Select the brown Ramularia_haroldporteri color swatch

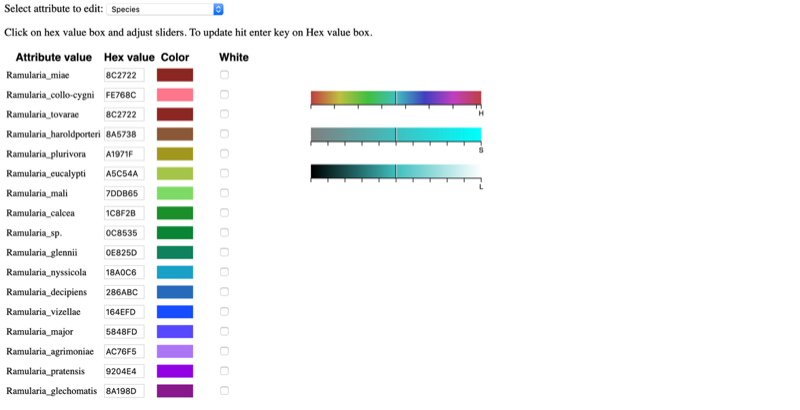pyautogui.click(x=175, y=134)
